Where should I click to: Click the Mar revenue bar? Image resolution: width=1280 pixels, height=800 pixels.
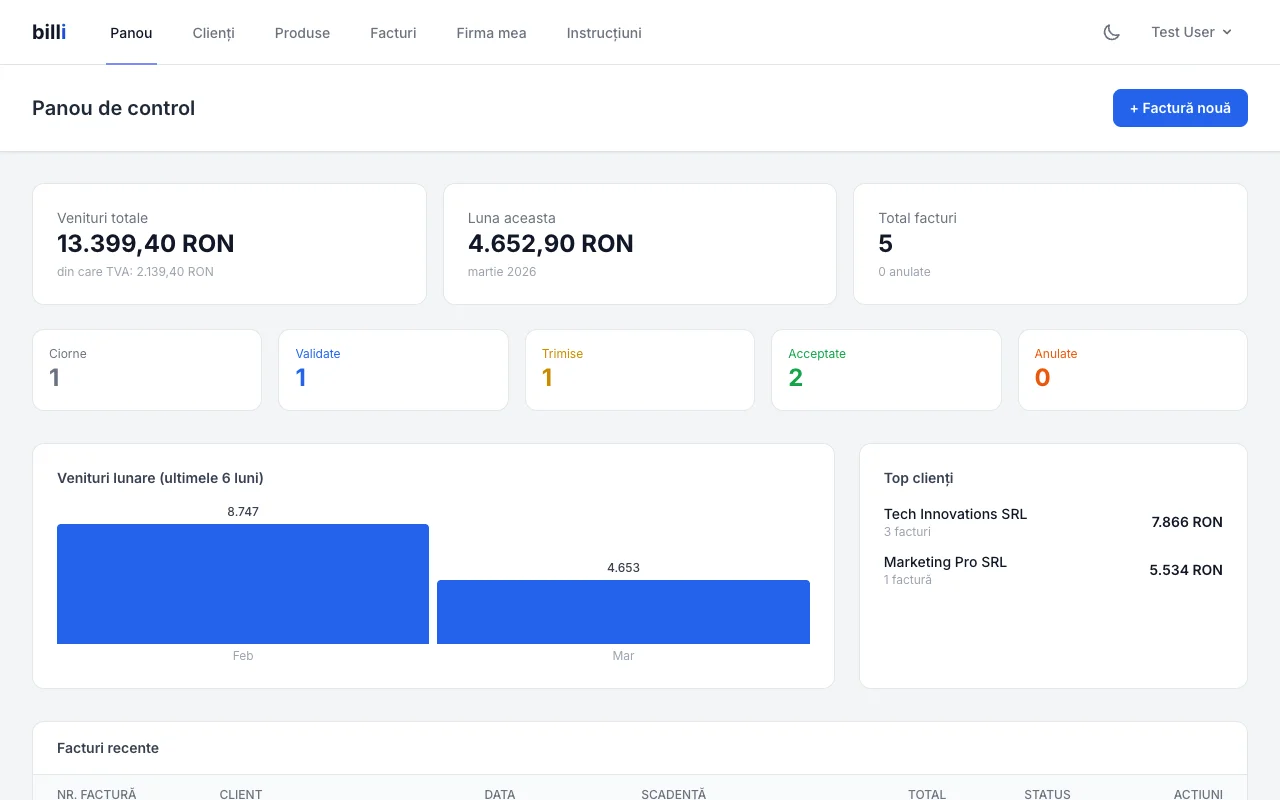[623, 612]
